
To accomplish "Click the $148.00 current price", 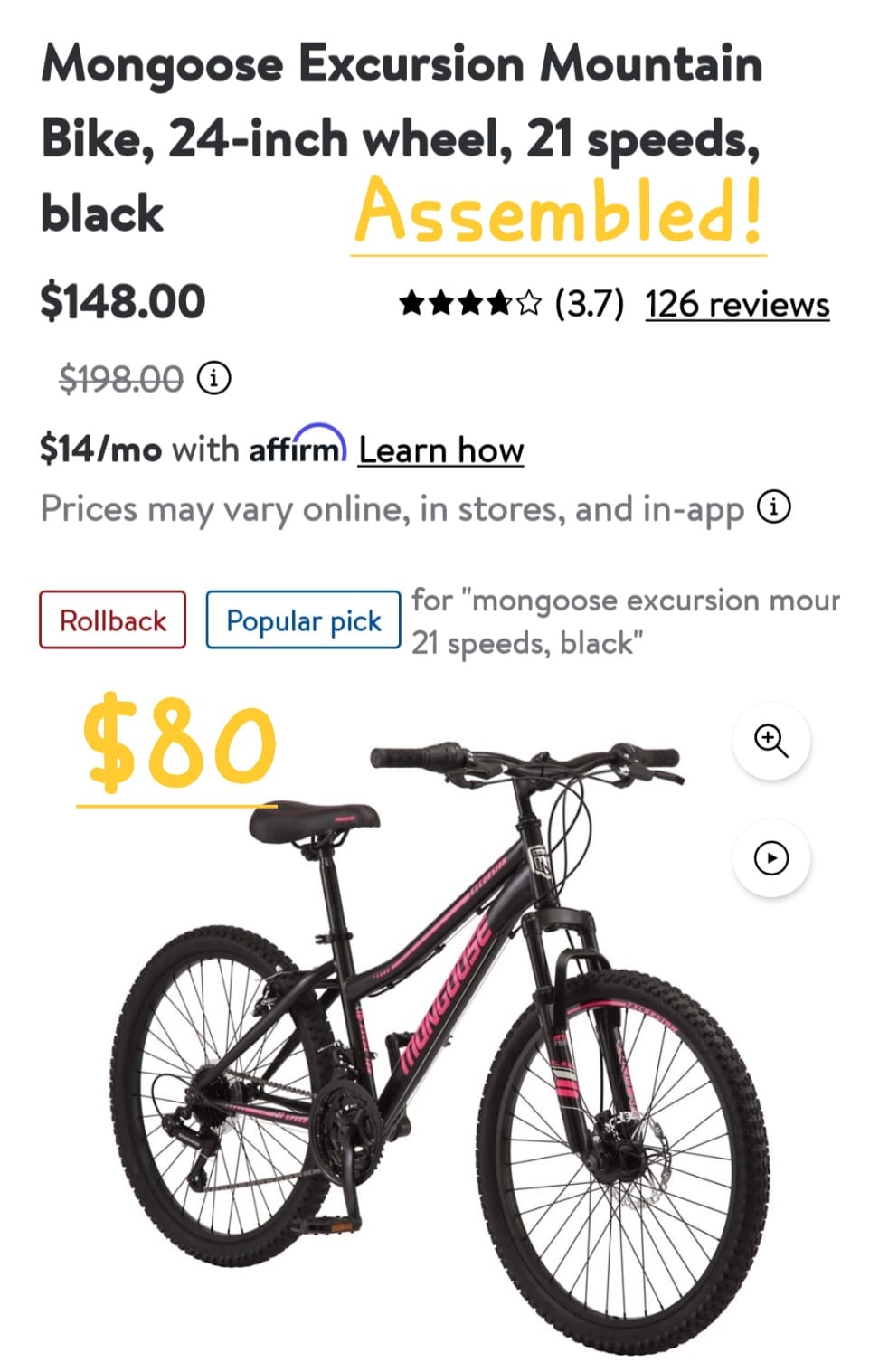I will 123,301.
